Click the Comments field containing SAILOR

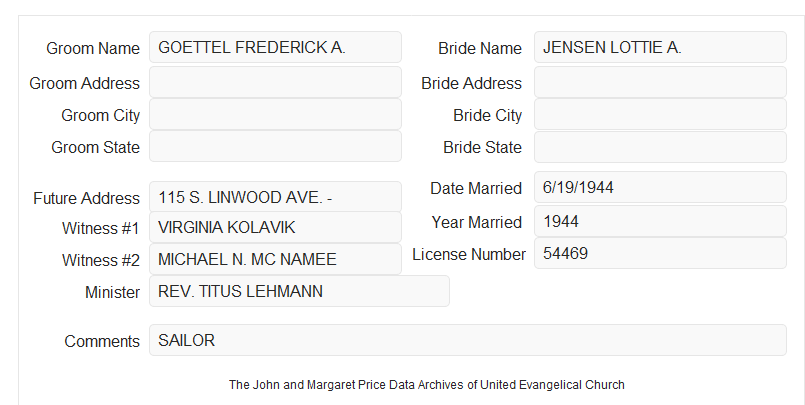tap(468, 340)
